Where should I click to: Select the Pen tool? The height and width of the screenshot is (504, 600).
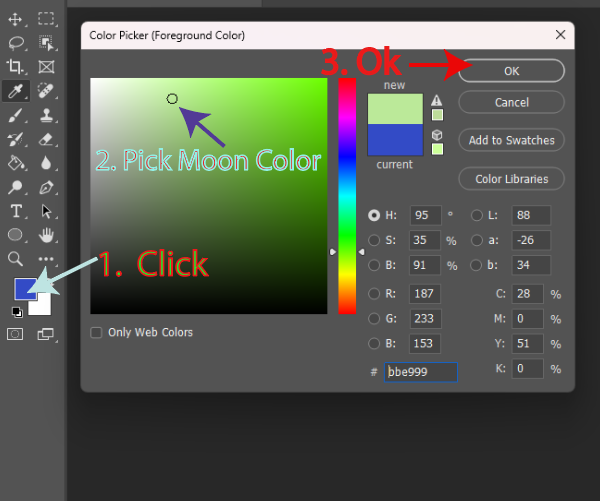46,188
